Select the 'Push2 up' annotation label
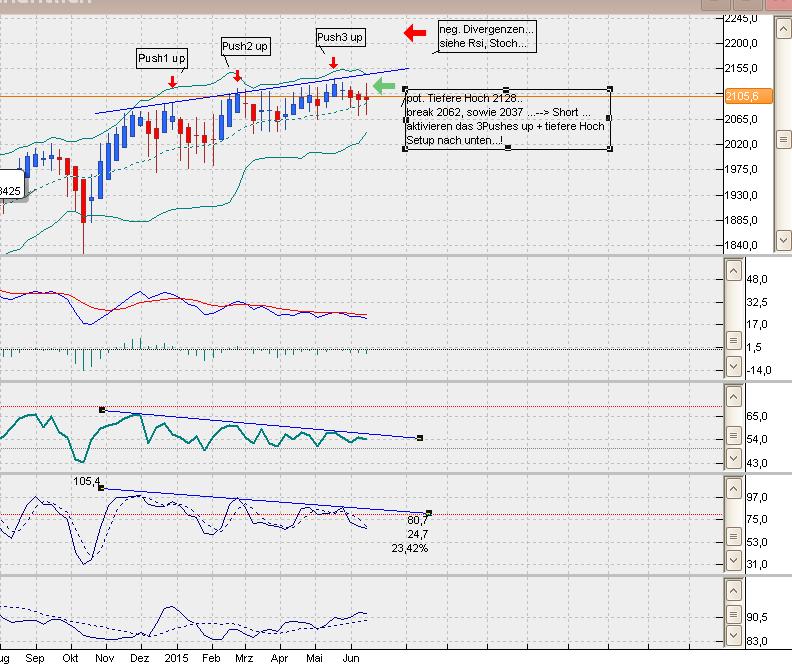792x665 pixels. [245, 46]
